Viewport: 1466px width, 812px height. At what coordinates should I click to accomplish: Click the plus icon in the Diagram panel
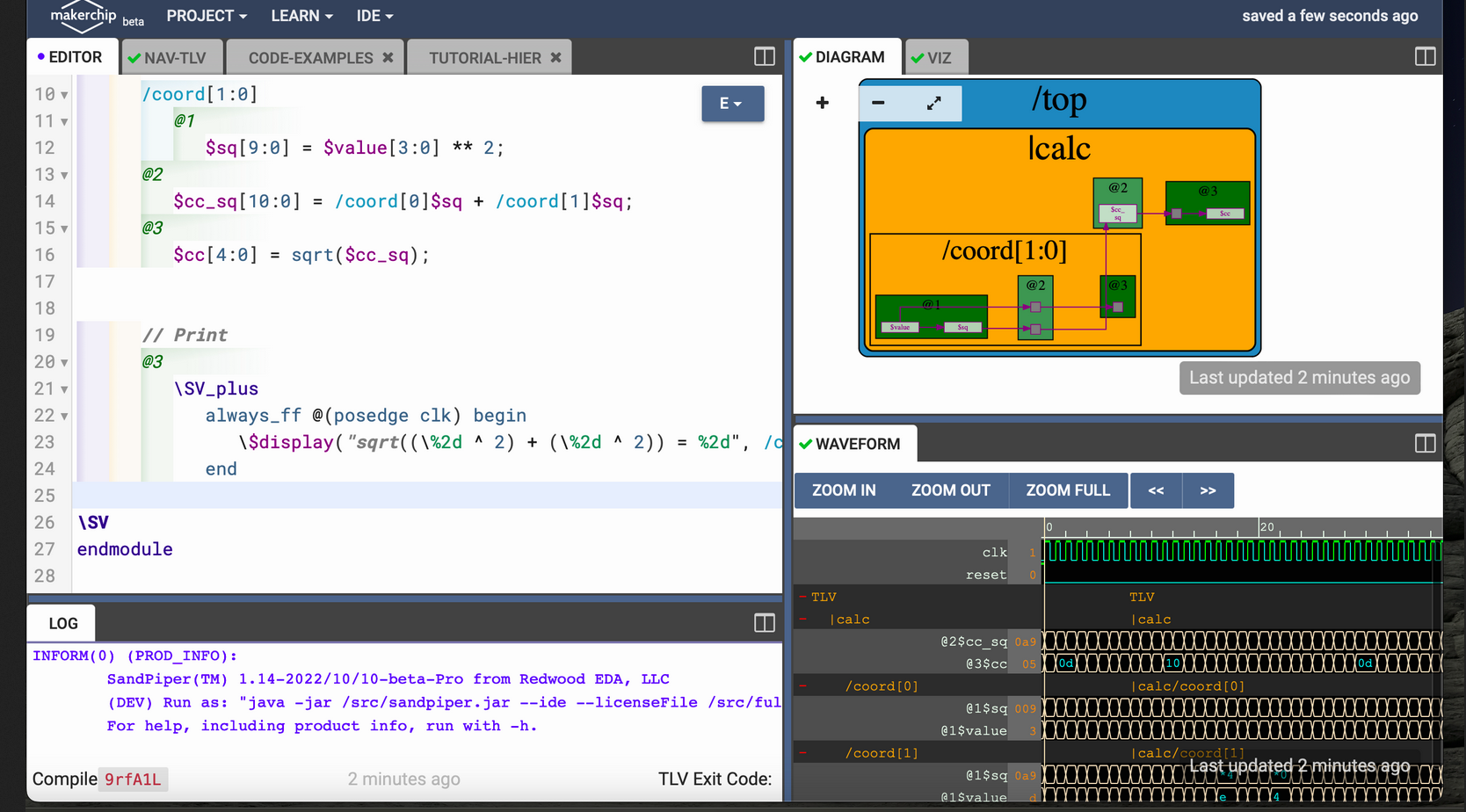click(x=822, y=103)
